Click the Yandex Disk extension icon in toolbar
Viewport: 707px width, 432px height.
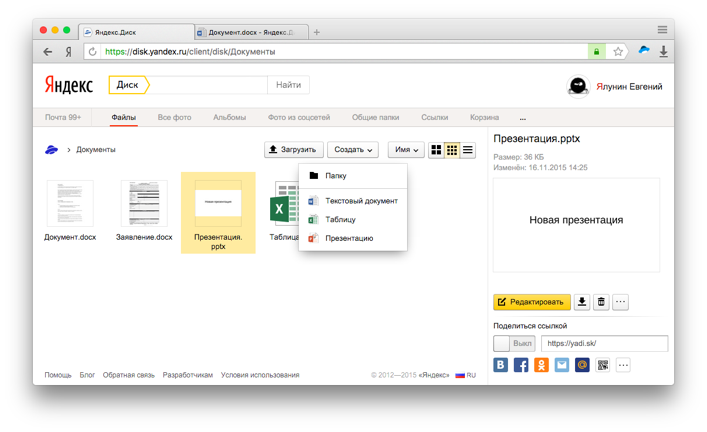click(x=644, y=50)
